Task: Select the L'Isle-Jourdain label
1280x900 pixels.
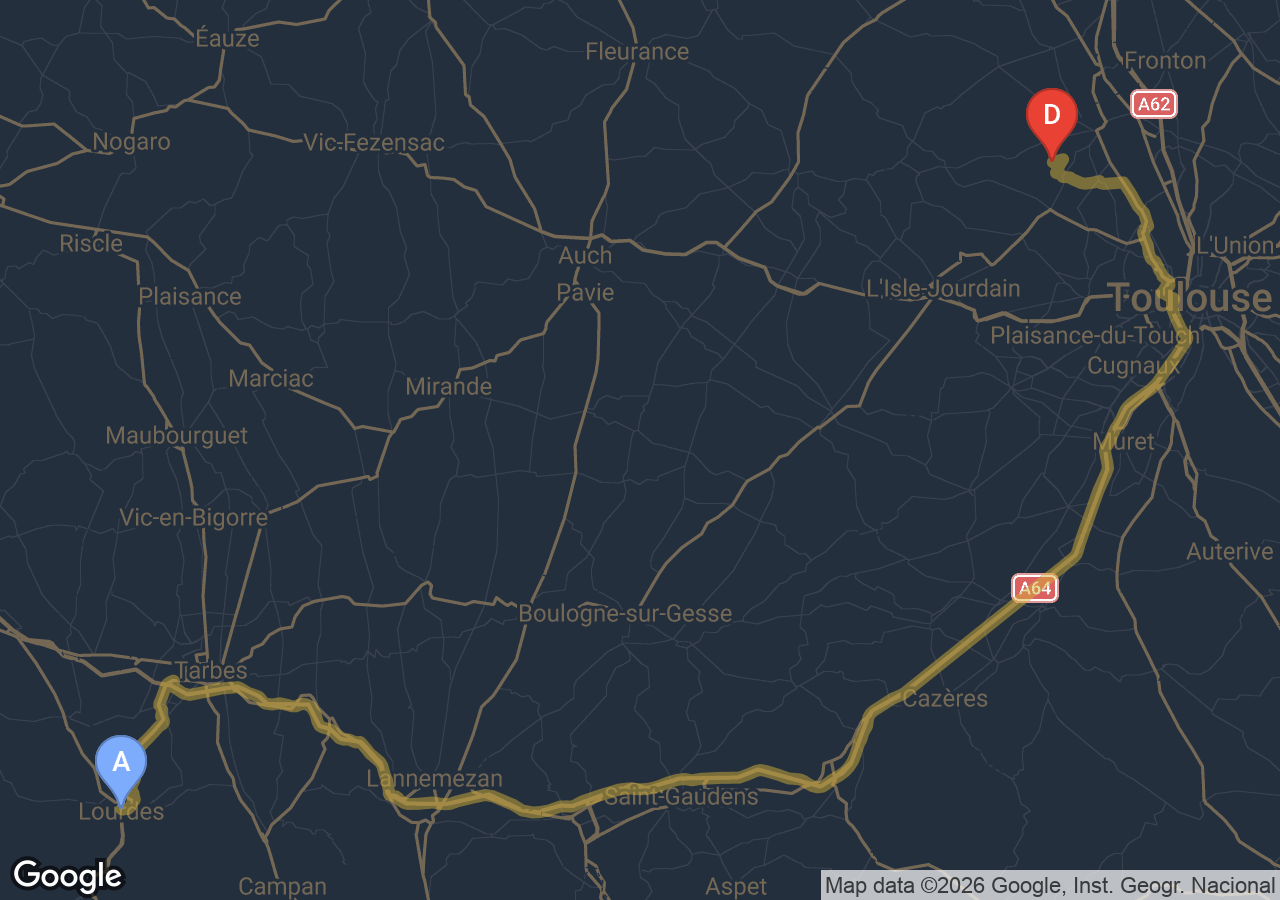Action: [943, 289]
